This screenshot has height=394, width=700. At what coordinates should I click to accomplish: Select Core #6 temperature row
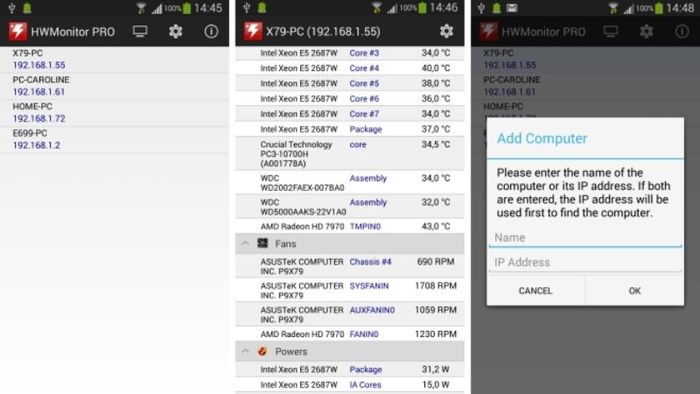[x=350, y=99]
